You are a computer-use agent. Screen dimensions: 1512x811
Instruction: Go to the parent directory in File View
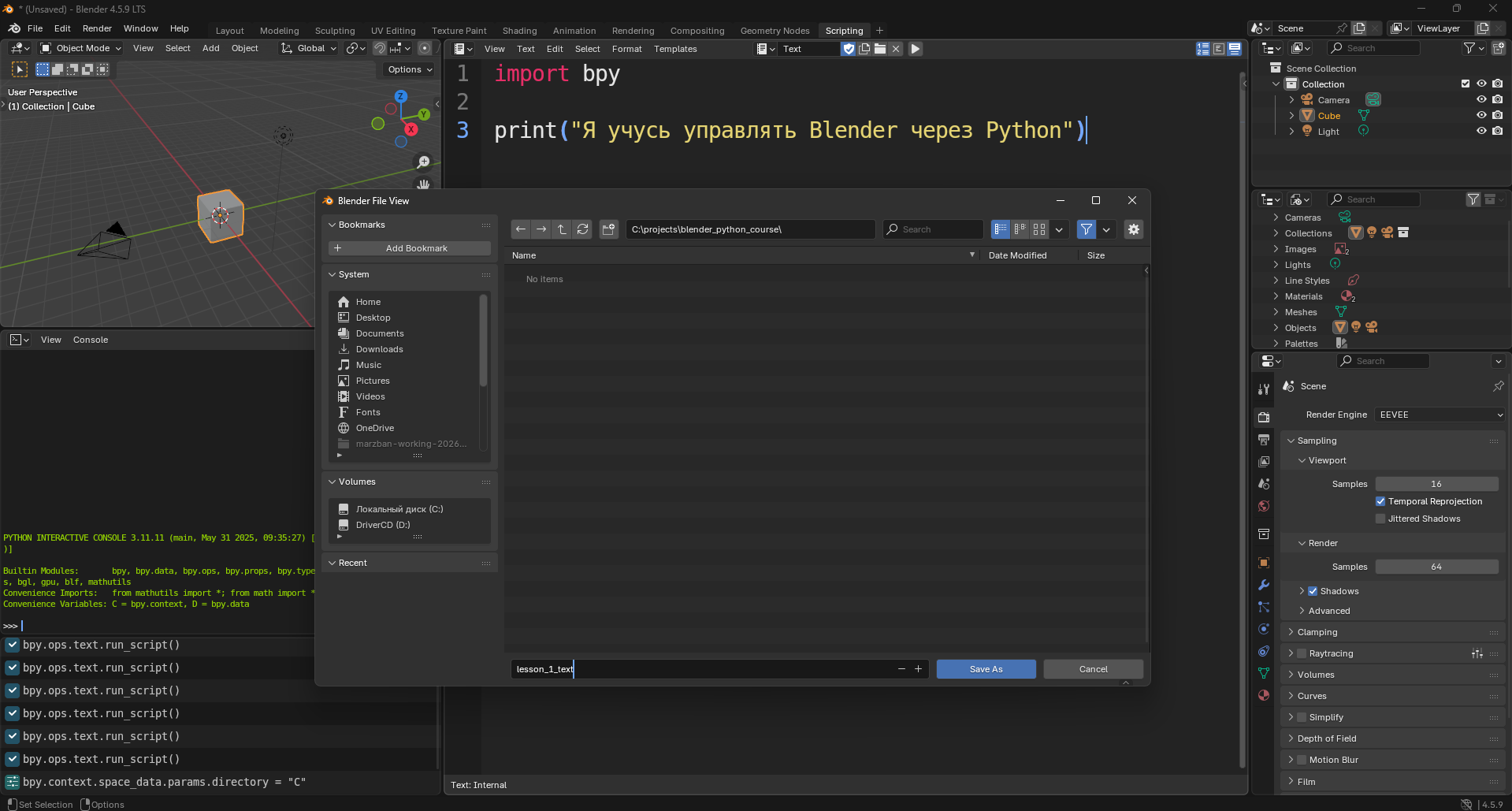point(562,229)
